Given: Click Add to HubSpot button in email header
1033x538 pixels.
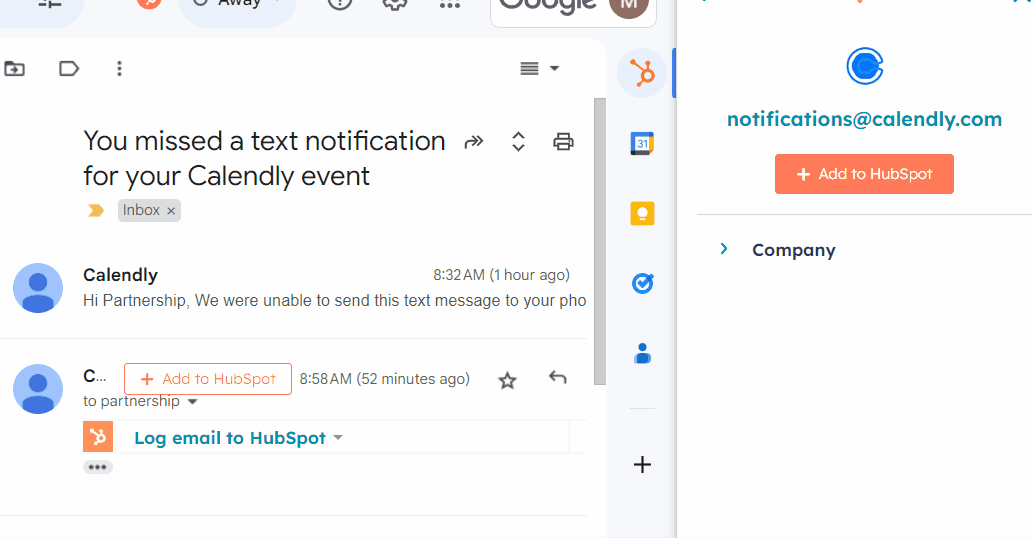Looking at the screenshot, I should (208, 379).
